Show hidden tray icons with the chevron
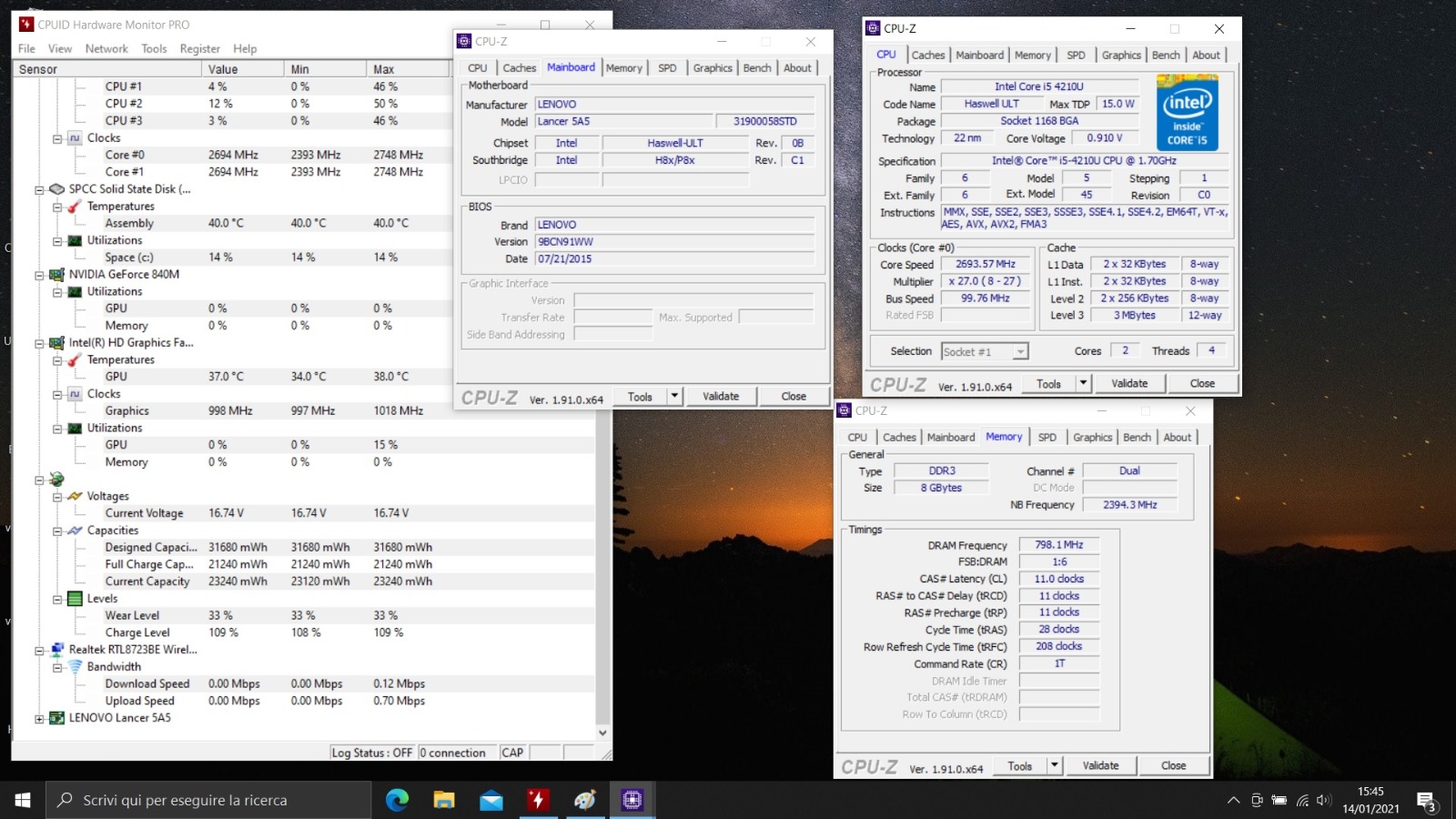Viewport: 1456px width, 819px height. [1233, 801]
